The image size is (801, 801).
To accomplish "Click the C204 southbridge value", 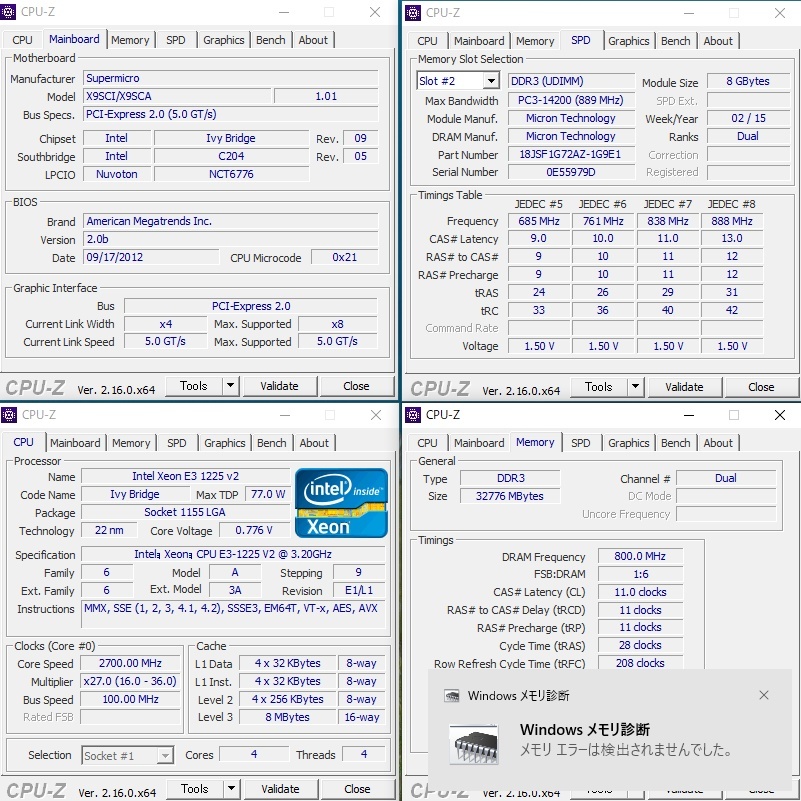I will click(231, 156).
